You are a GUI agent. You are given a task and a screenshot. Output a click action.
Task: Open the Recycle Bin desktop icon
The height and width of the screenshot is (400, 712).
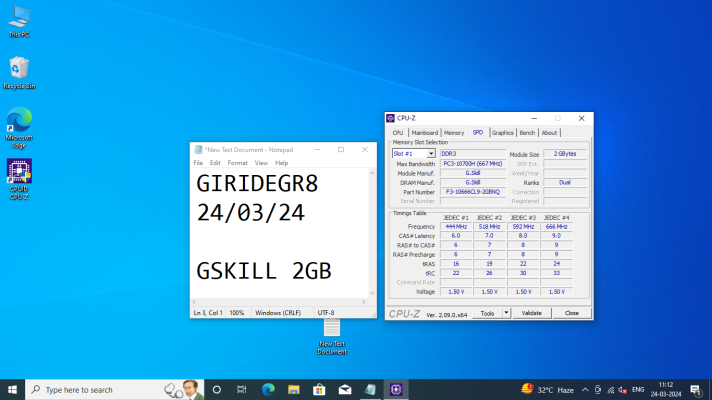19,73
